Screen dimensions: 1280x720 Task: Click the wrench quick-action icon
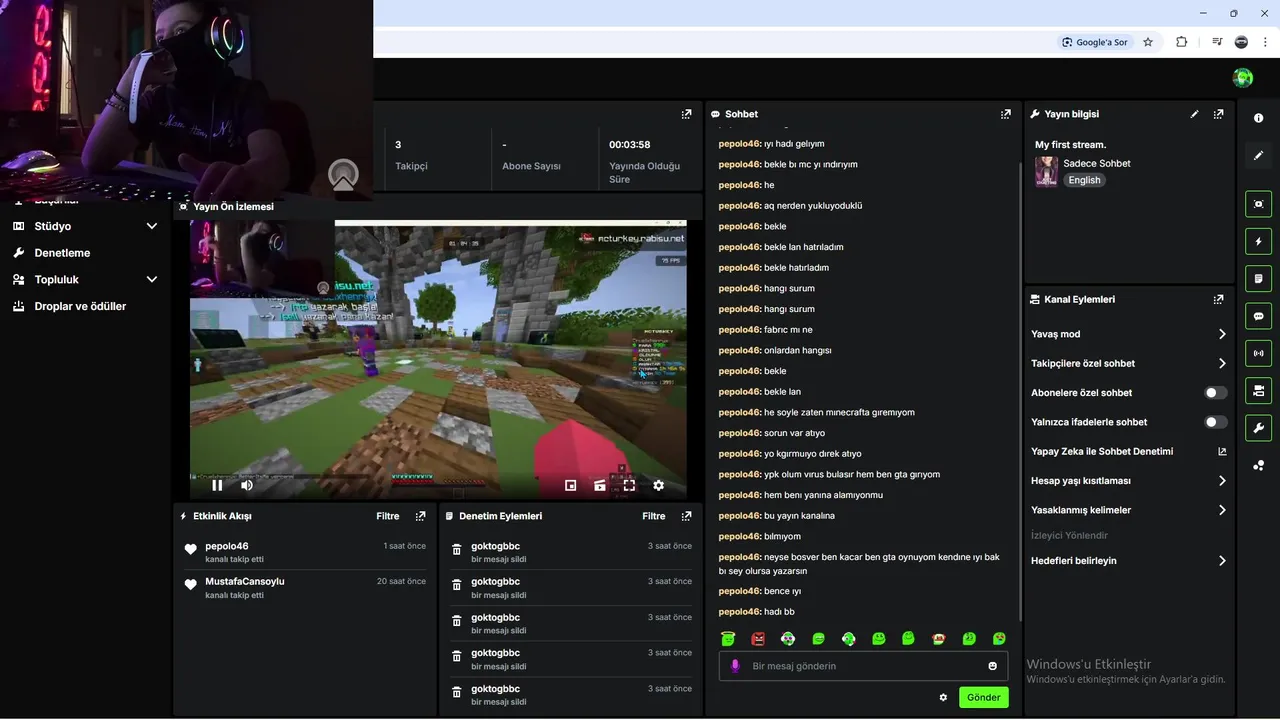pyautogui.click(x=1258, y=428)
